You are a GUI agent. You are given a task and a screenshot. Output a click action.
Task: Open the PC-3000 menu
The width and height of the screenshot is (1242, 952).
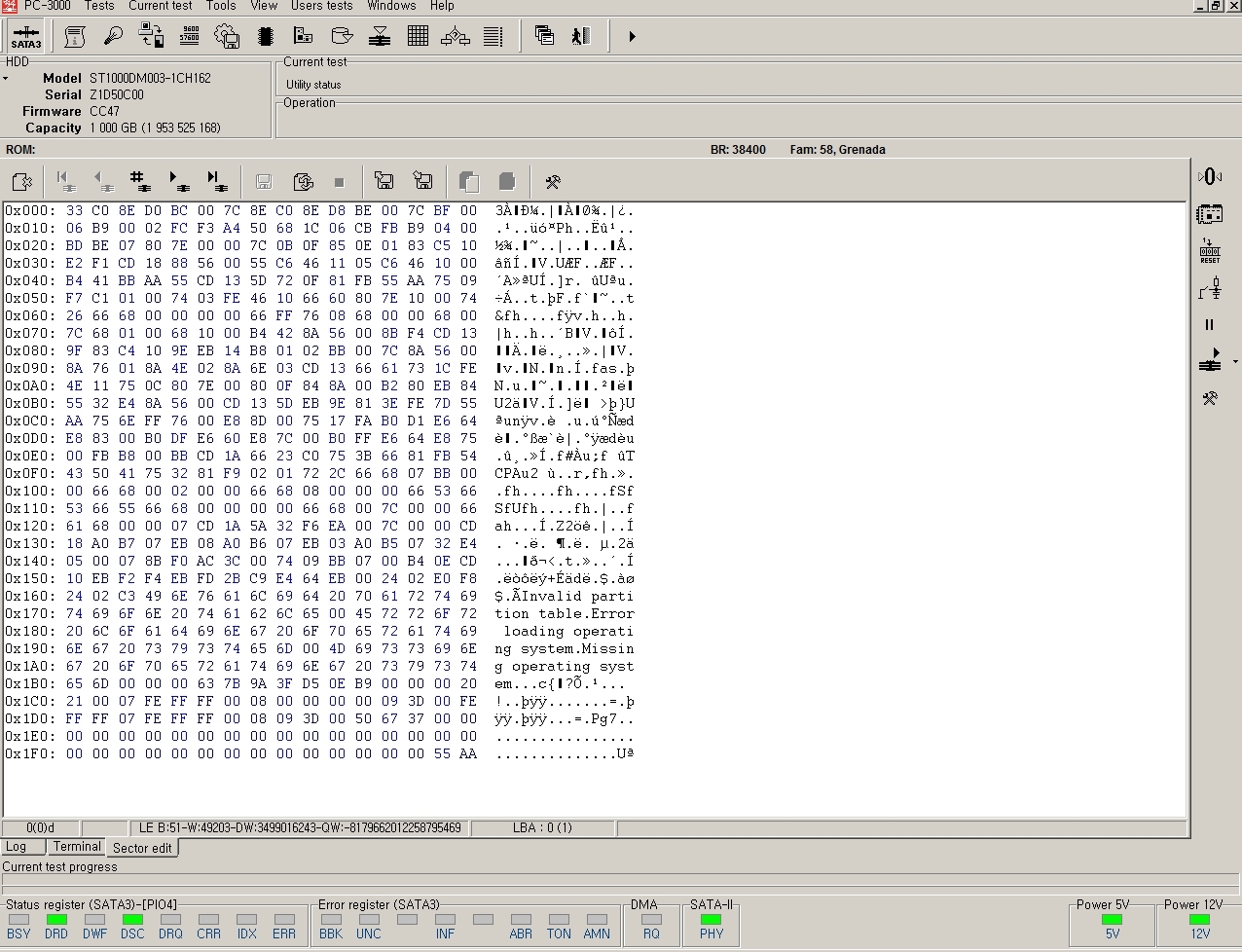click(46, 6)
